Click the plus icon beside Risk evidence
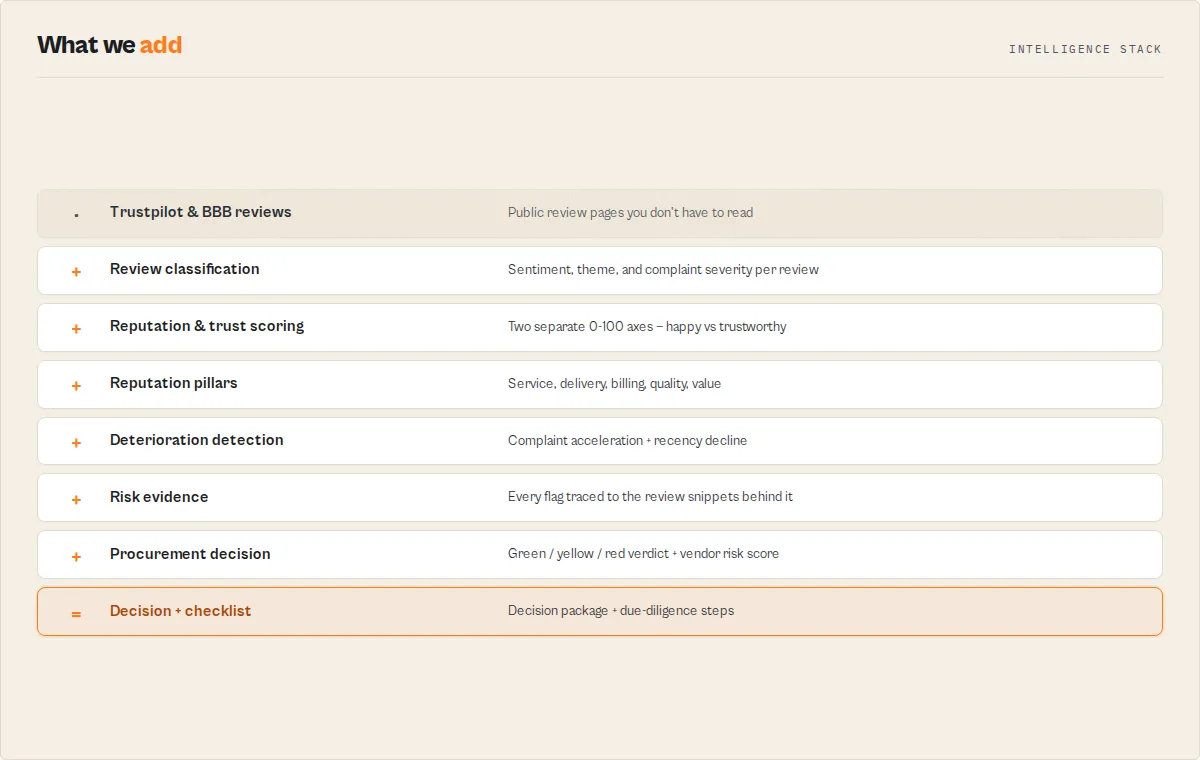 [76, 499]
